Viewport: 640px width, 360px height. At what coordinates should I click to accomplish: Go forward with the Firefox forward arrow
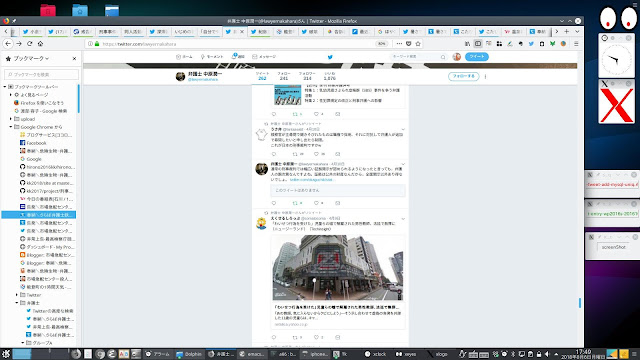[x=19, y=44]
